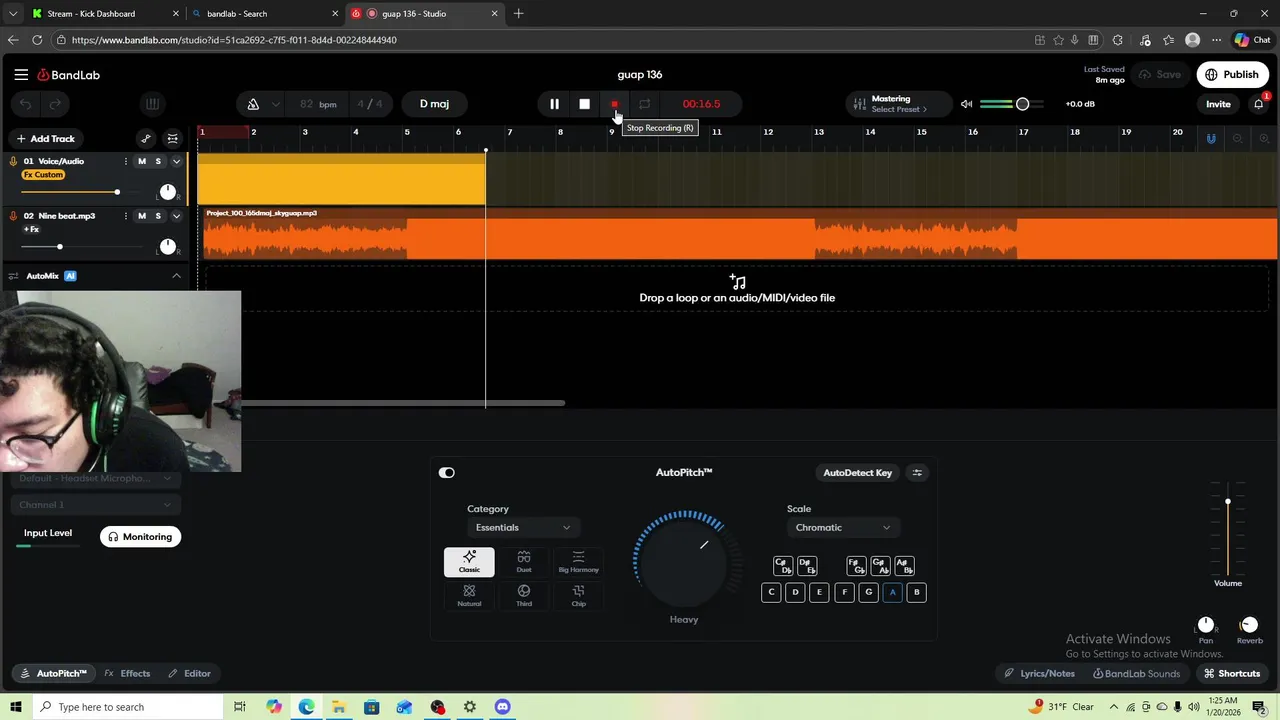Select the Classic AutoPitch preset
The height and width of the screenshot is (720, 1280).
coord(469,562)
